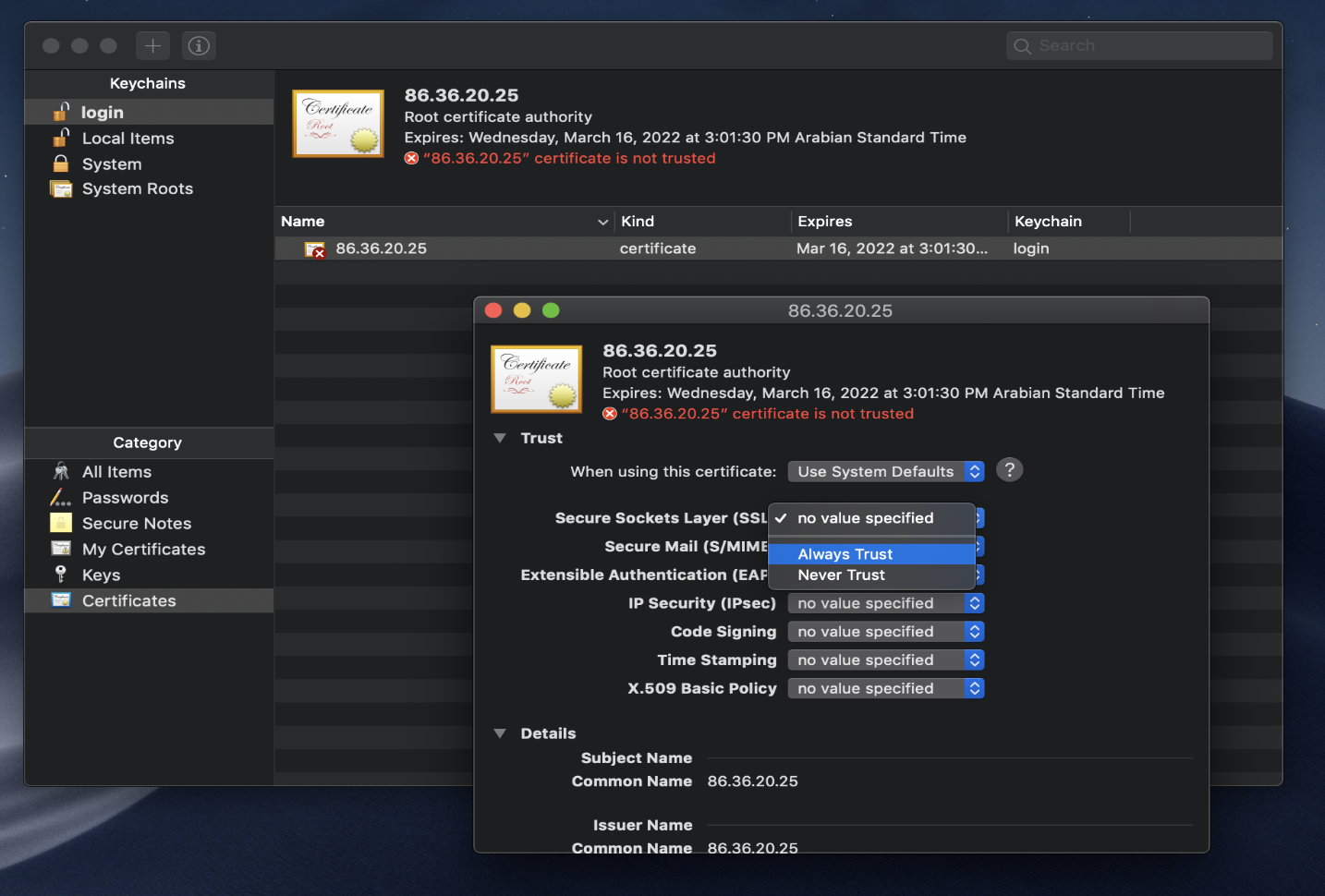Click the 'certificate' kind cell in the list
This screenshot has width=1325, height=896.
tap(658, 248)
